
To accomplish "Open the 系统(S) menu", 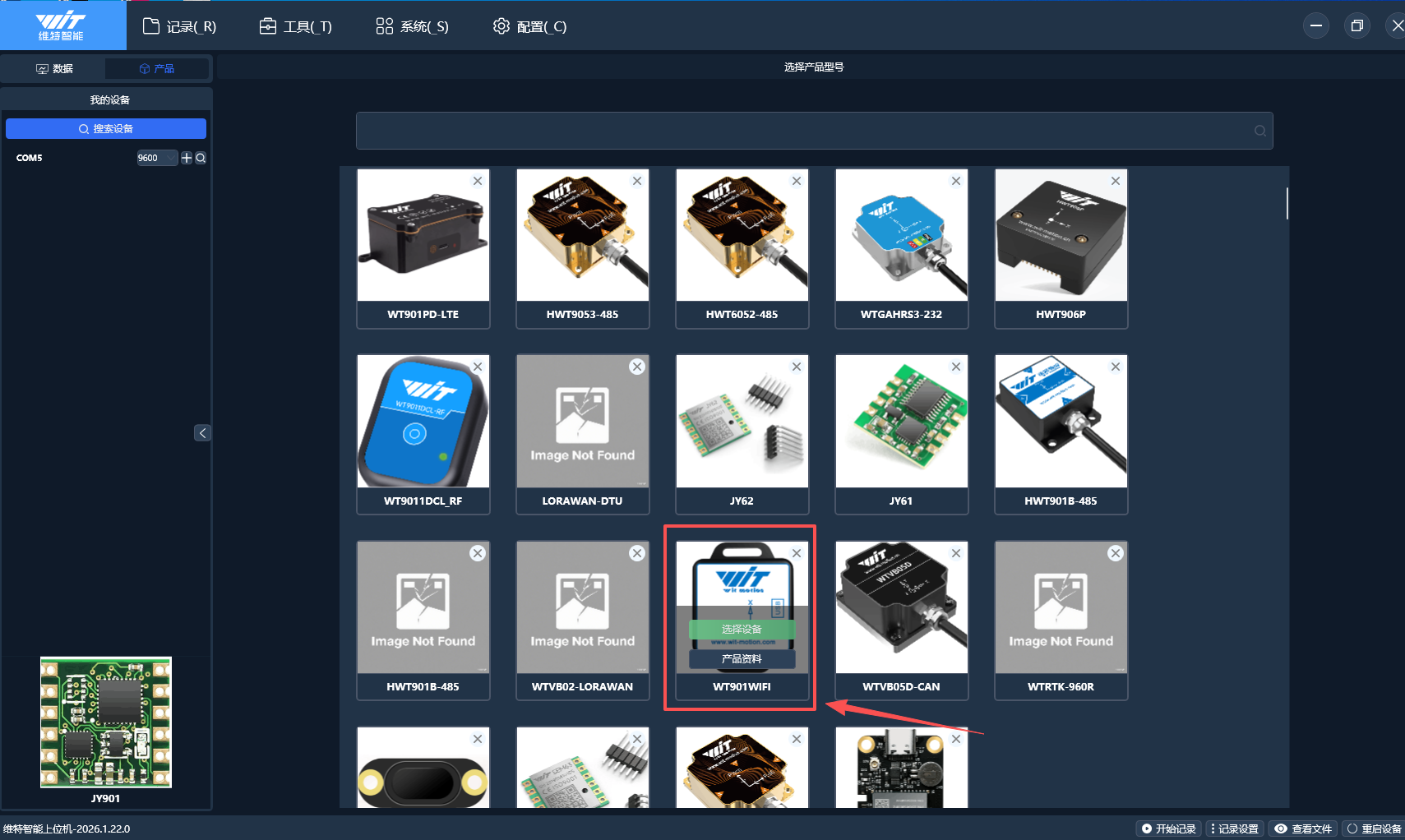I will 413,26.
